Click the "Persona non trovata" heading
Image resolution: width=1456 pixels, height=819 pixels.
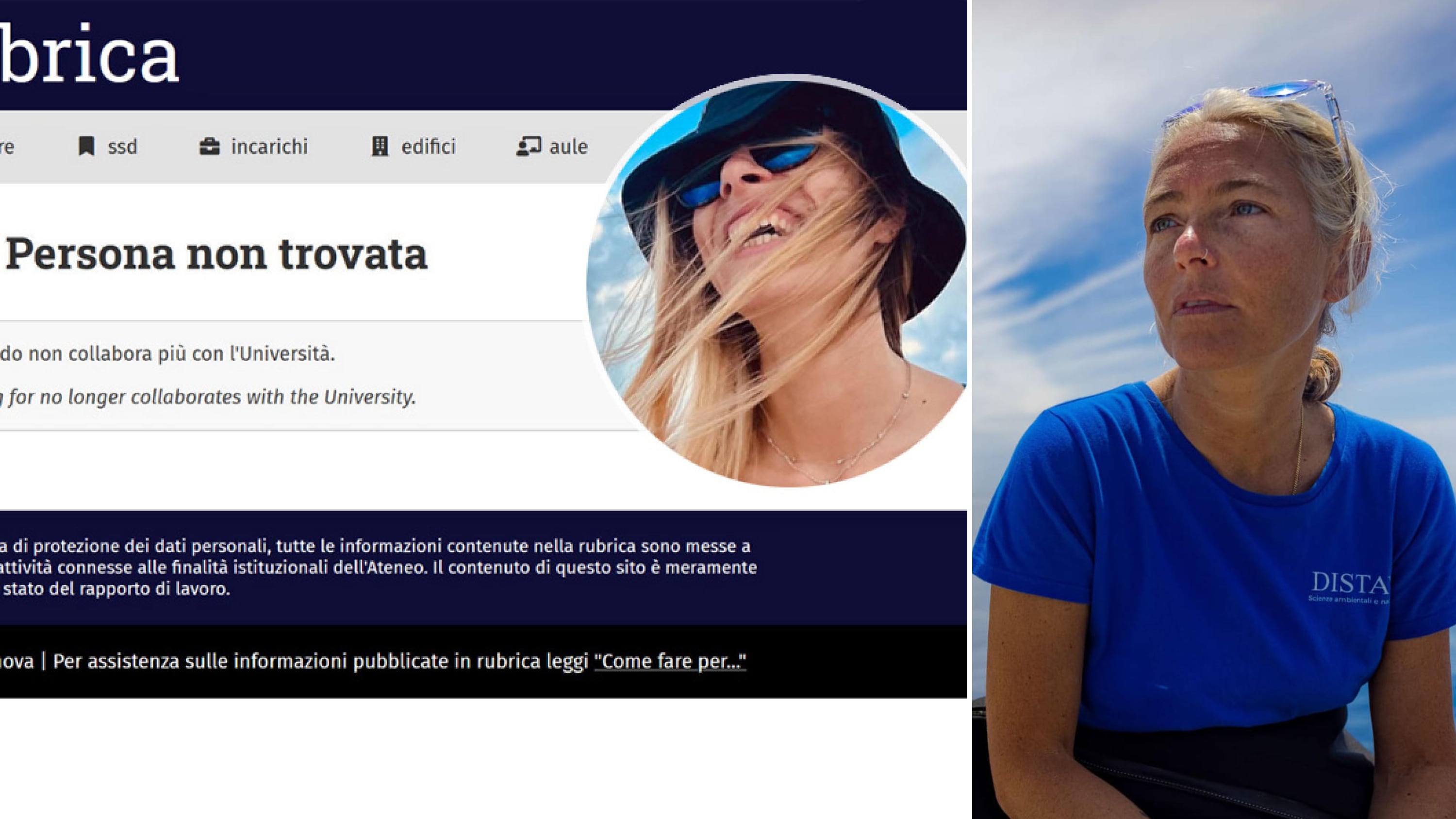[x=216, y=254]
